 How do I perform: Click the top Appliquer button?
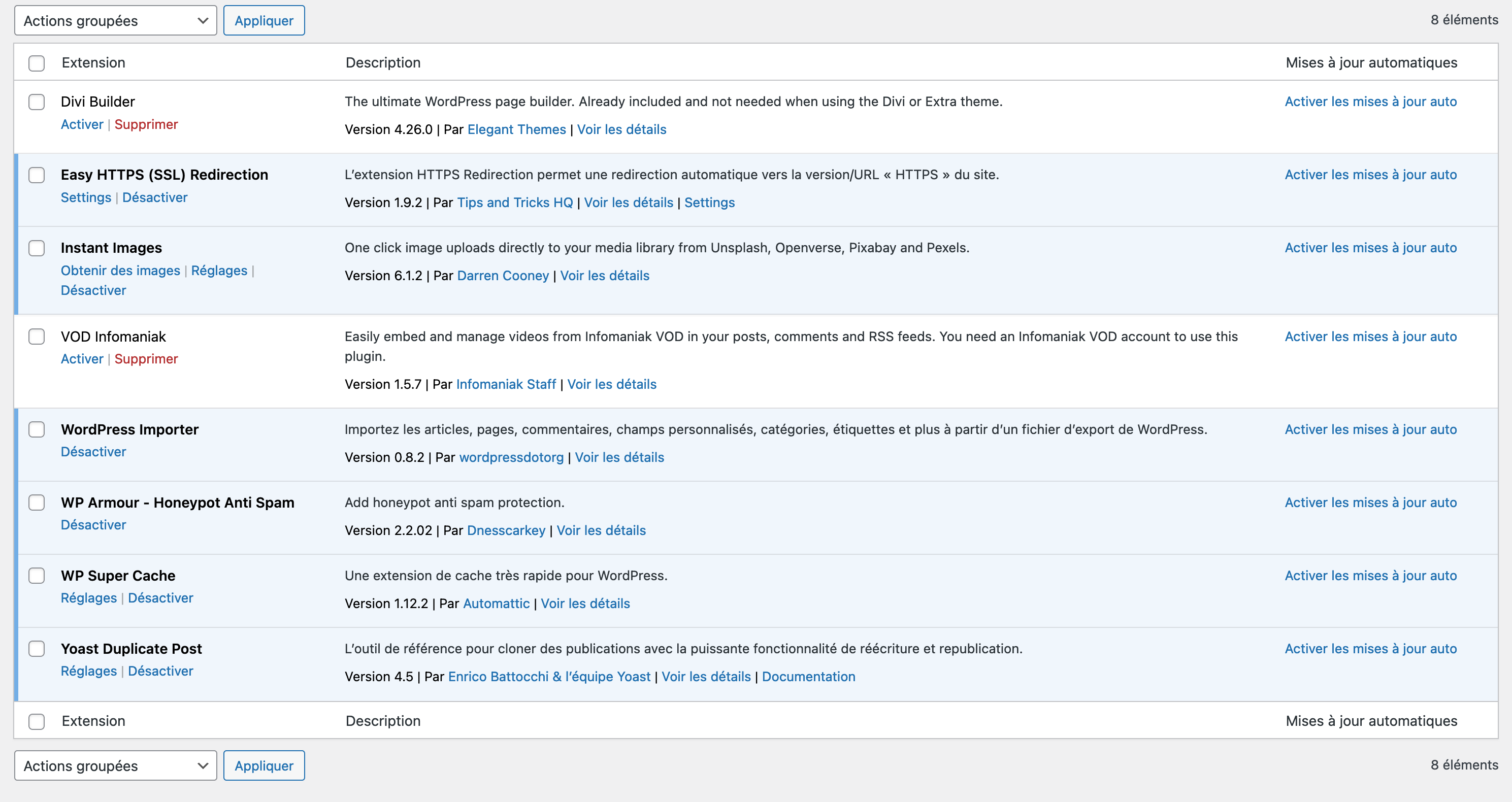[x=264, y=20]
